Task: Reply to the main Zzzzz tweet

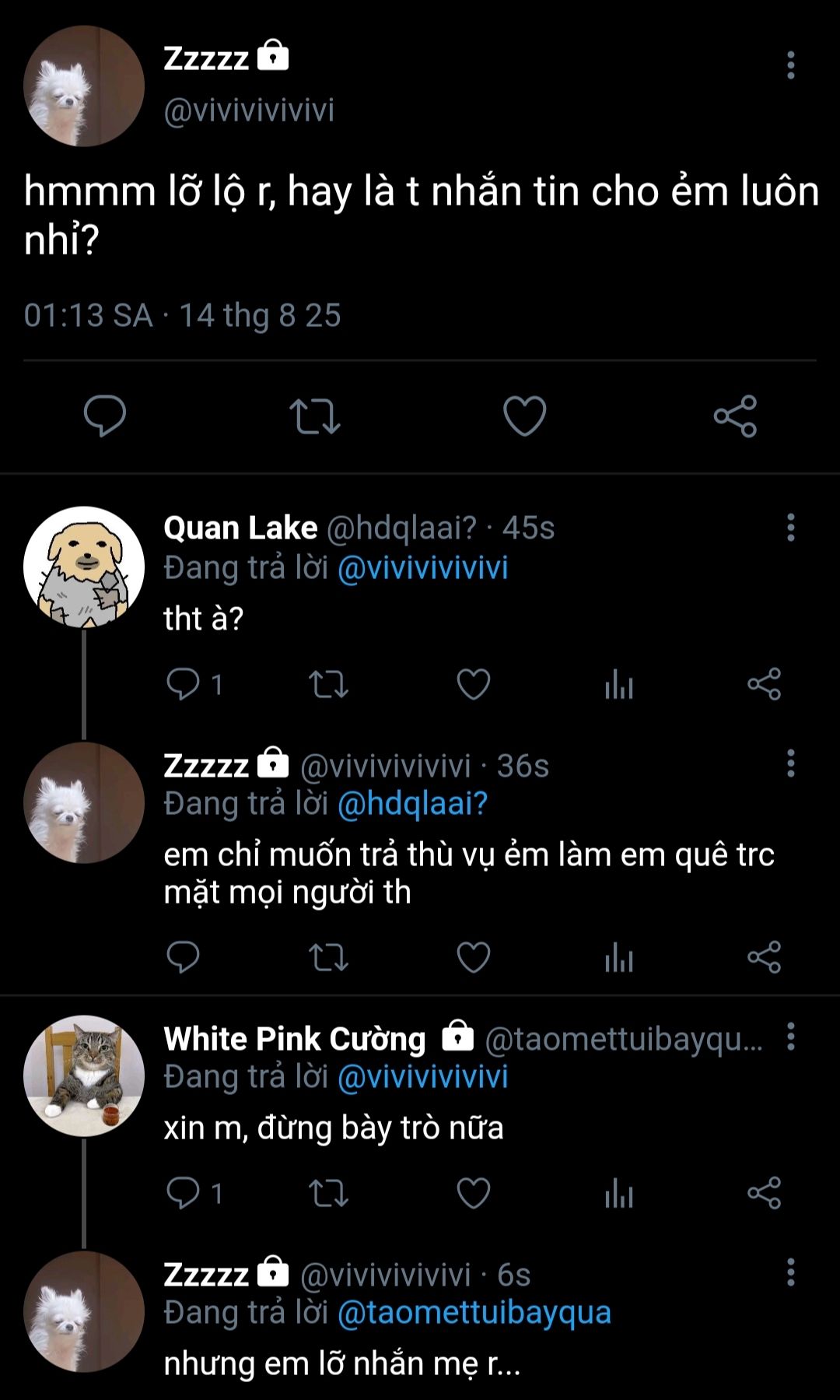Action: point(105,416)
